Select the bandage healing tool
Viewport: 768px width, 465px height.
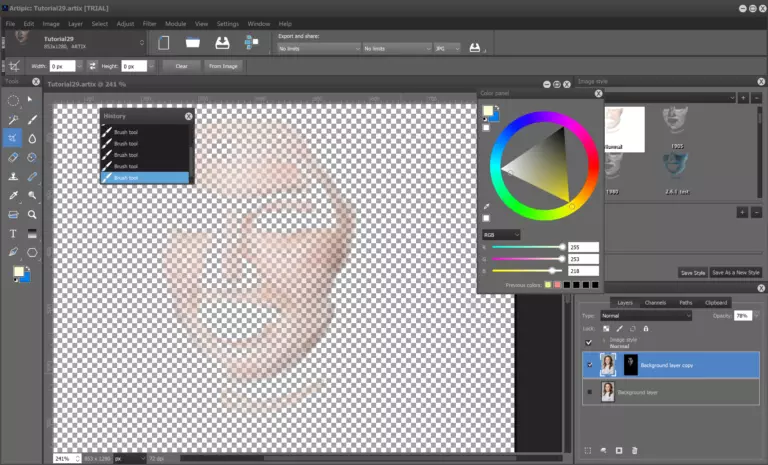point(32,176)
